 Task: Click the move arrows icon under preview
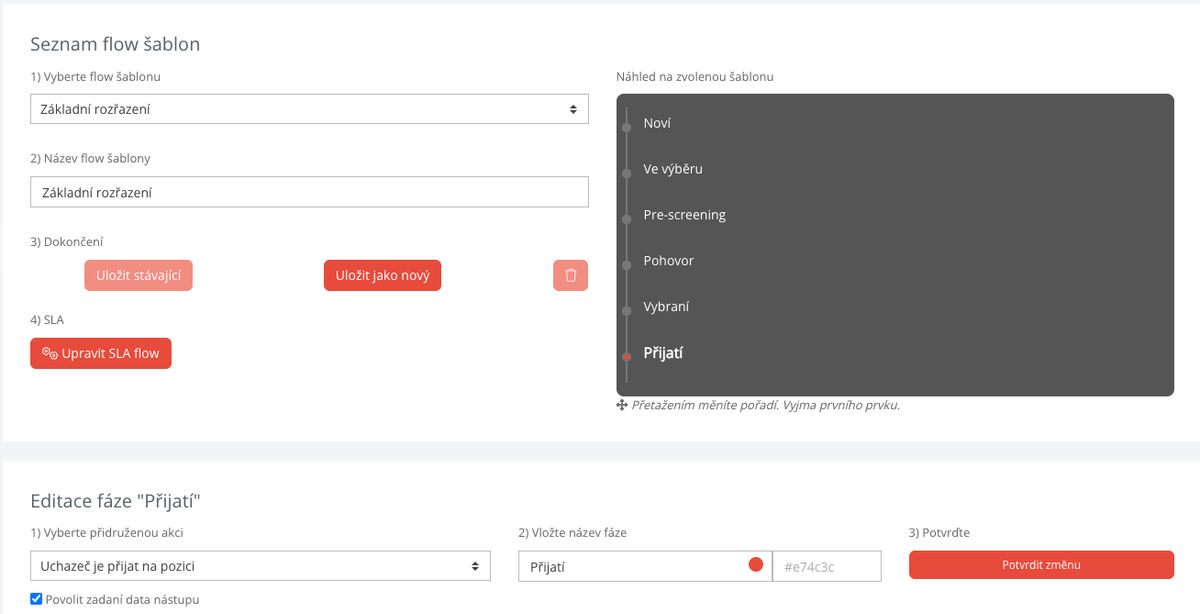pyautogui.click(x=622, y=405)
